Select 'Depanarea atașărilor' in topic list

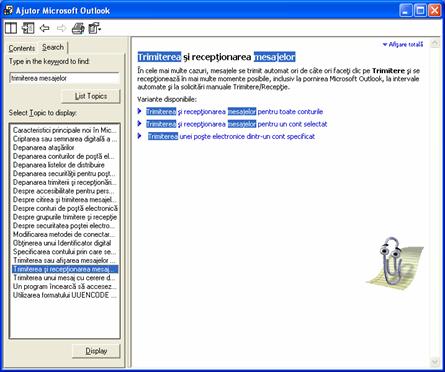(x=44, y=148)
